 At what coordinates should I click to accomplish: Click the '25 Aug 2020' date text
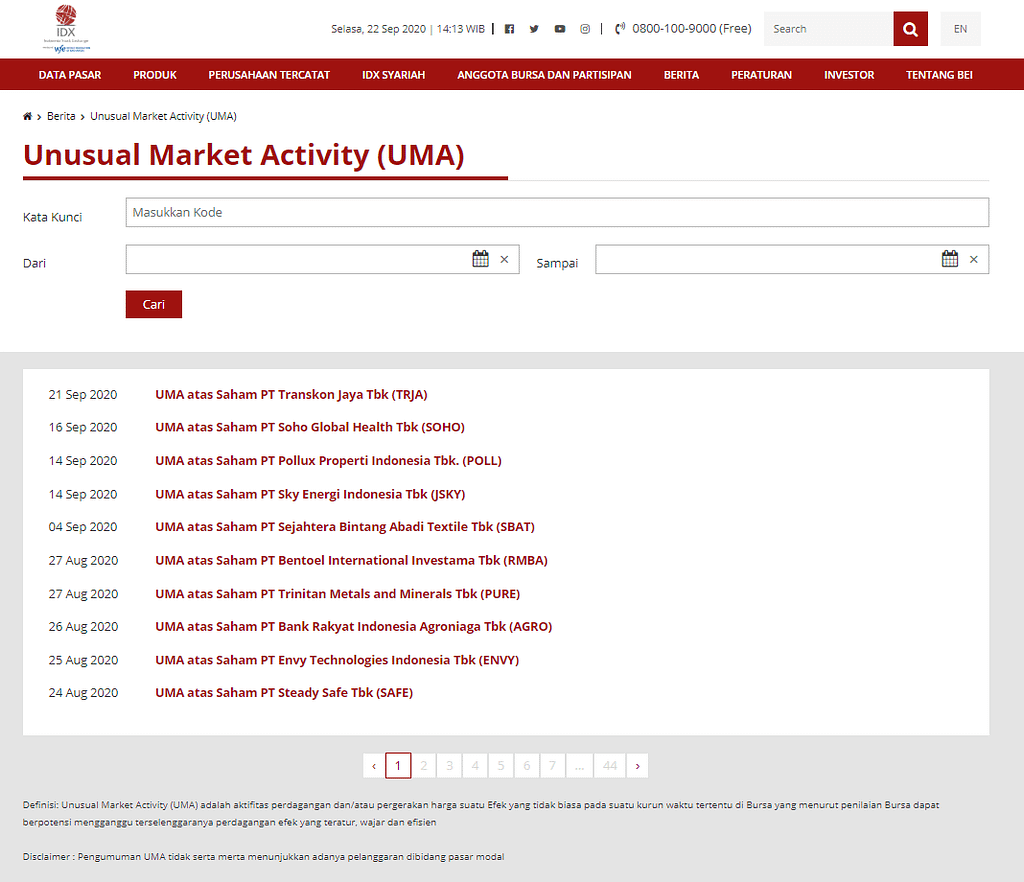click(x=83, y=660)
